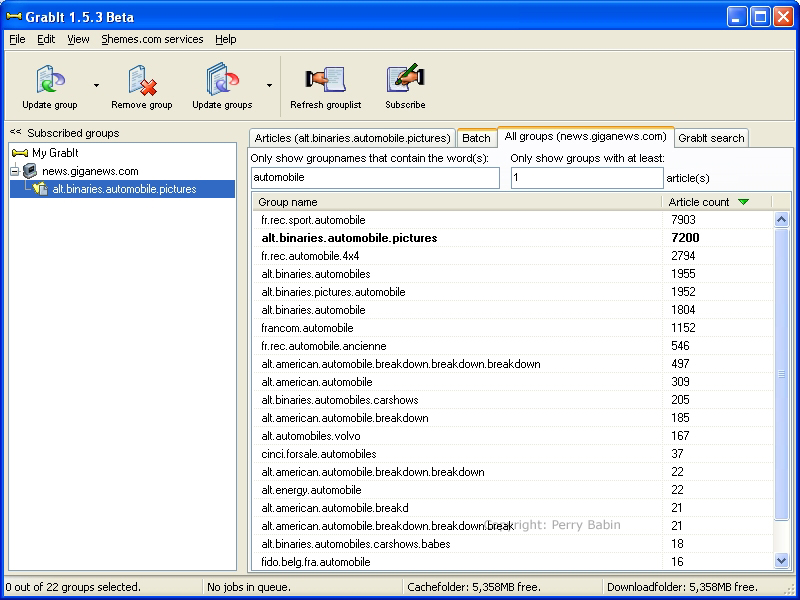This screenshot has width=800, height=600.
Task: Switch to Articles (alt.binaries.automobile.pictures) tab
Action: [x=353, y=138]
